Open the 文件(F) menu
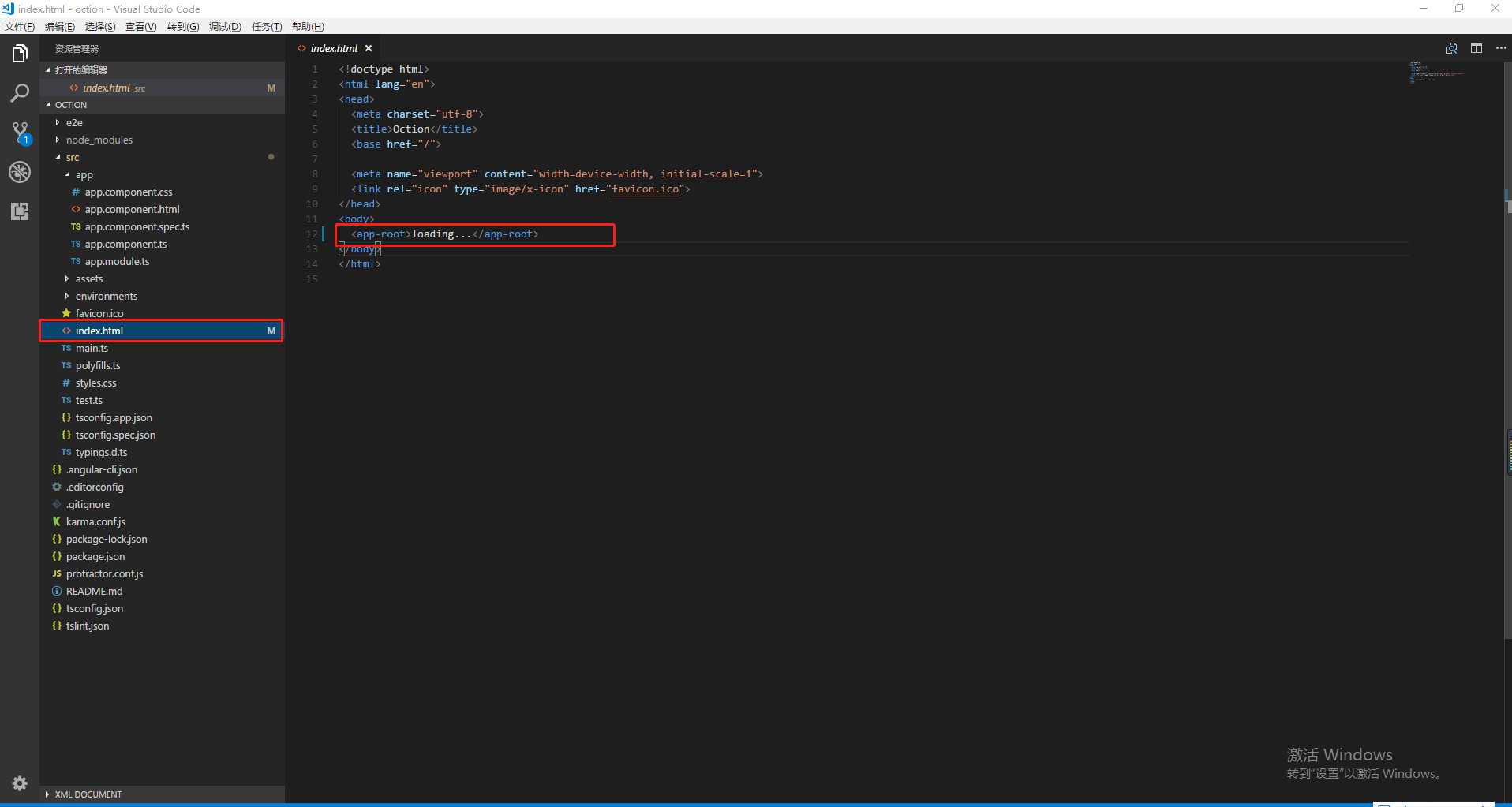1512x807 pixels. [20, 27]
